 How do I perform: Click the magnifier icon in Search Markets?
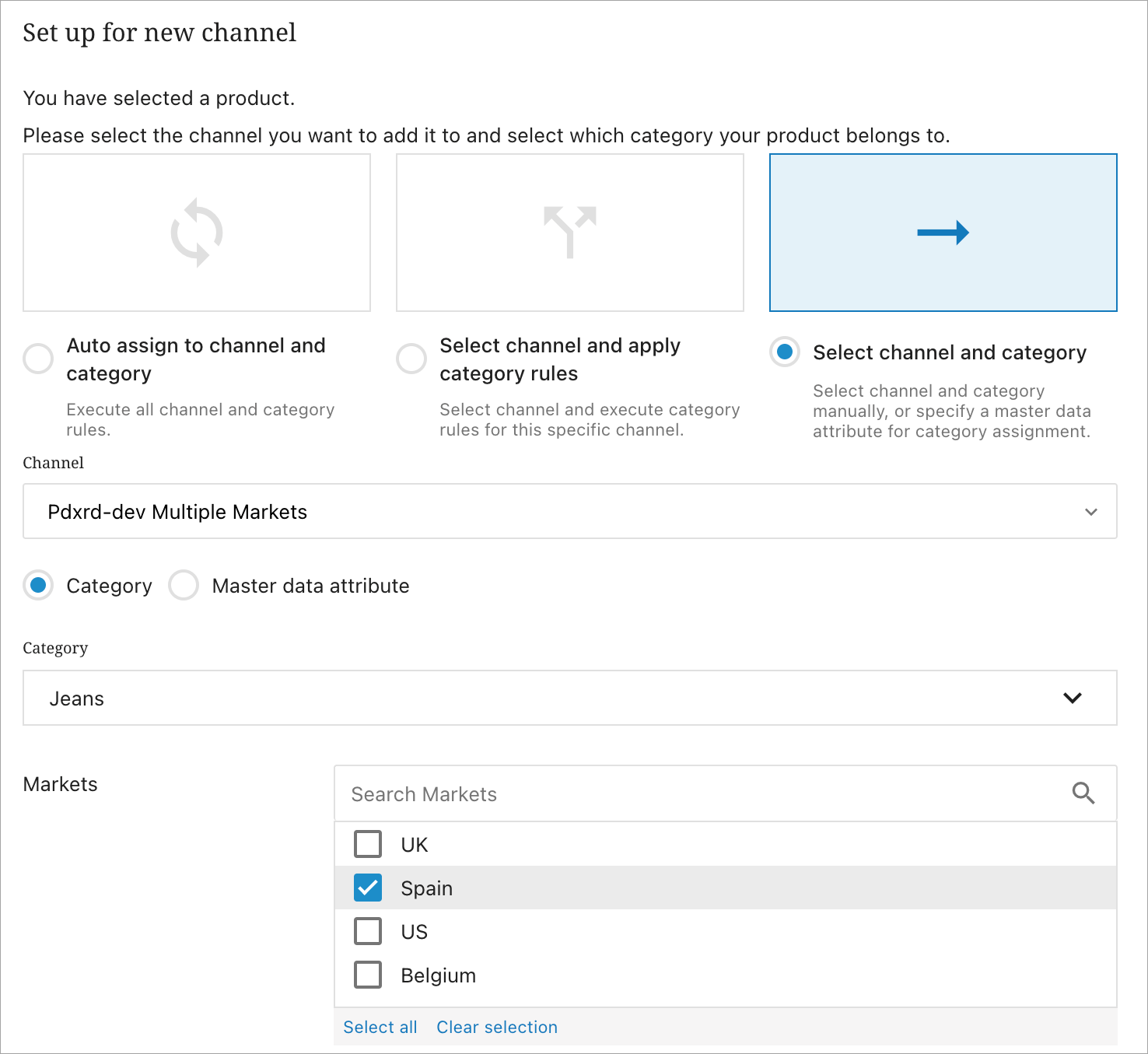pos(1083,793)
